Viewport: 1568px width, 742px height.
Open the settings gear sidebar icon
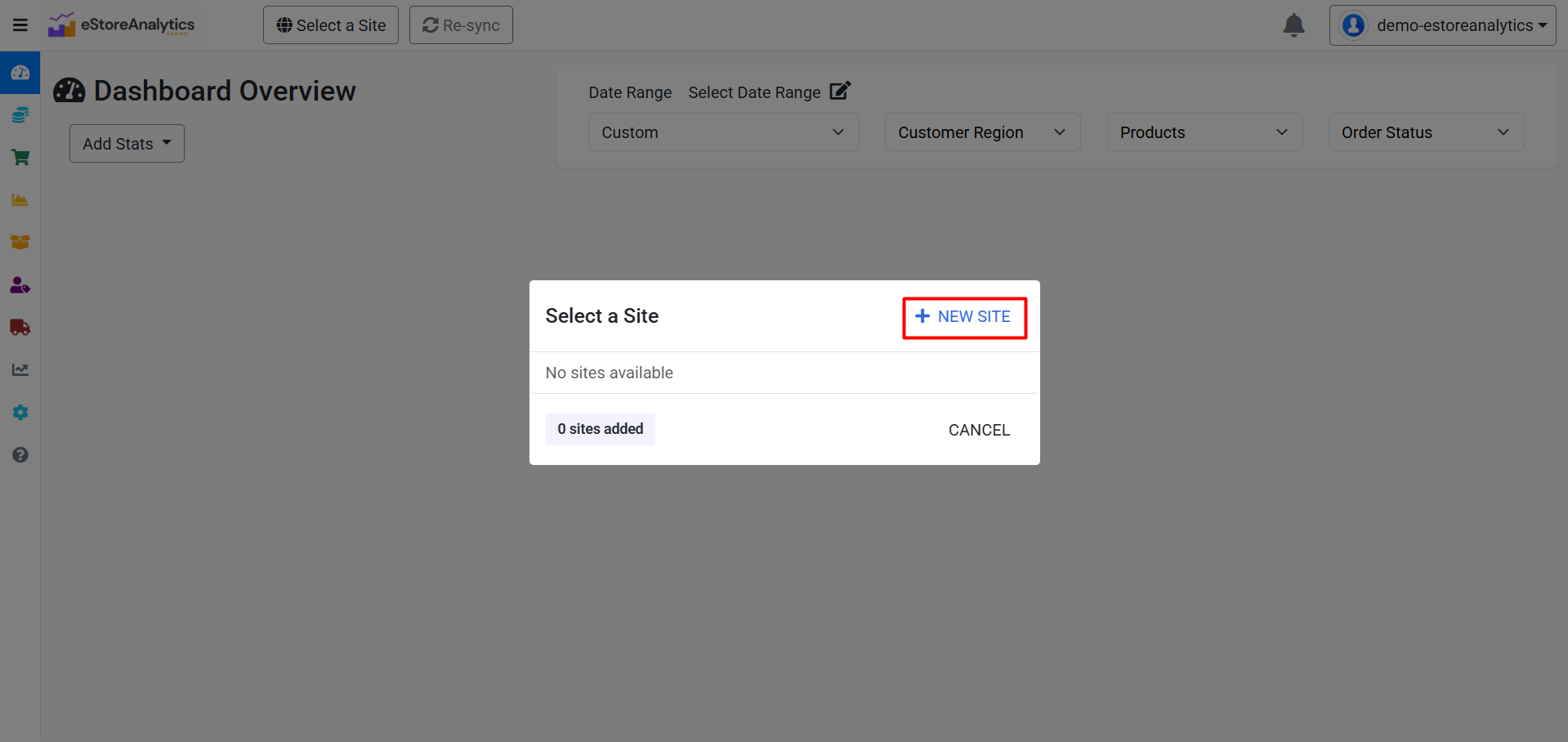20,413
